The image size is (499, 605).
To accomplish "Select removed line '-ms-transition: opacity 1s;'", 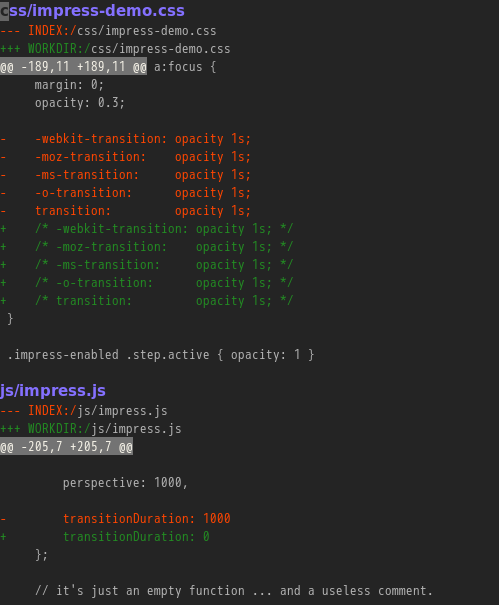I will (x=126, y=175).
